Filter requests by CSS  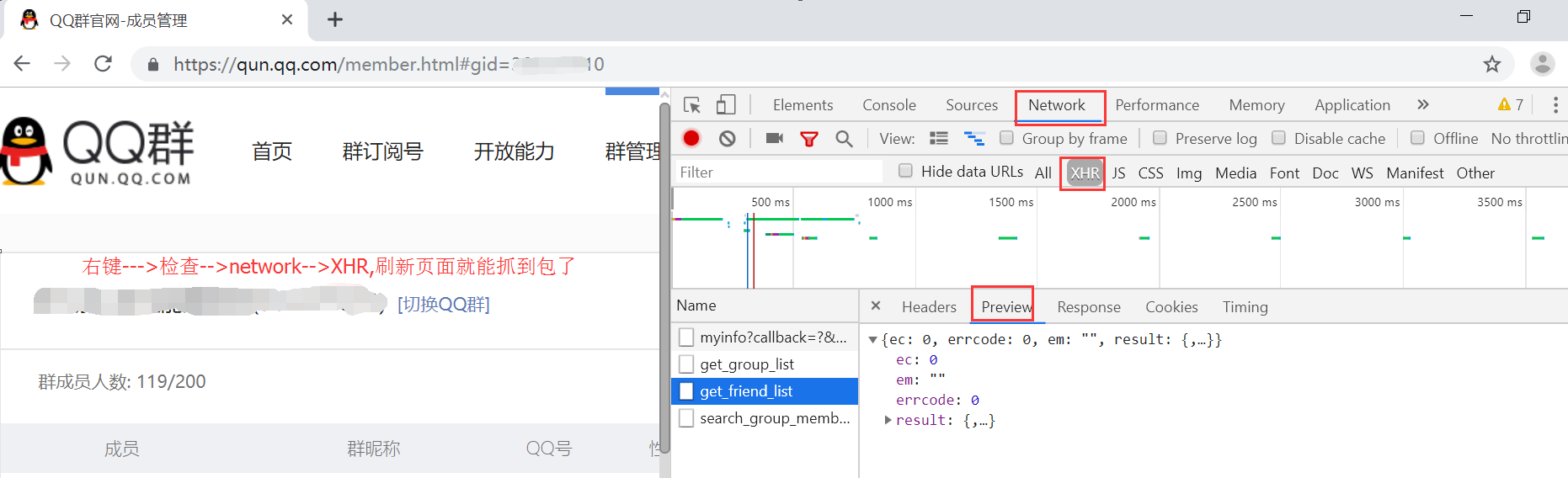(1150, 173)
